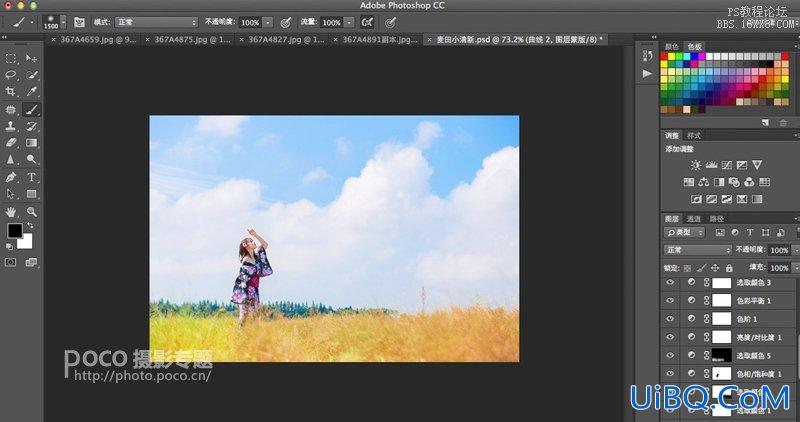Hide the 亮度/对比度 1 layer

tap(670, 337)
